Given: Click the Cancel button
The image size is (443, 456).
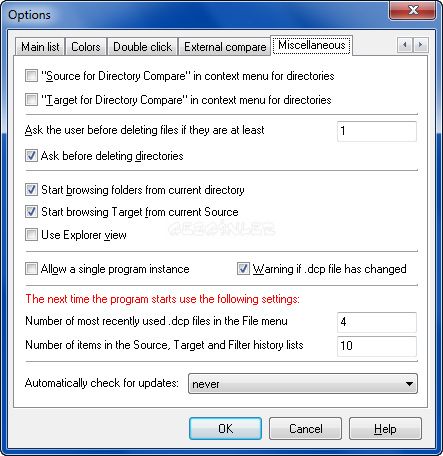Looking at the screenshot, I should pyautogui.click(x=305, y=429).
